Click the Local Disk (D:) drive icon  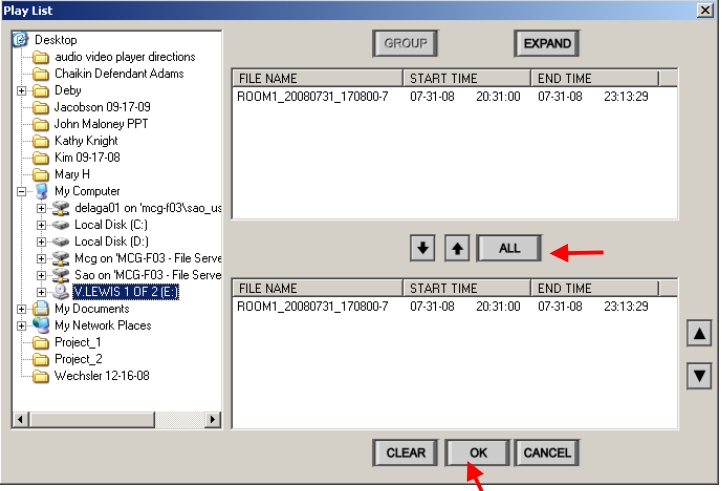(60, 242)
